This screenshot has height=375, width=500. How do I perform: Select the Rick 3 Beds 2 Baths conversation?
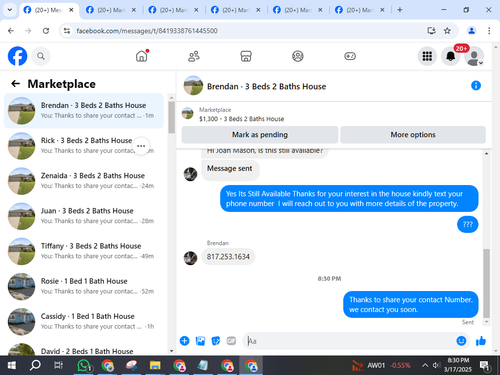pos(84,146)
